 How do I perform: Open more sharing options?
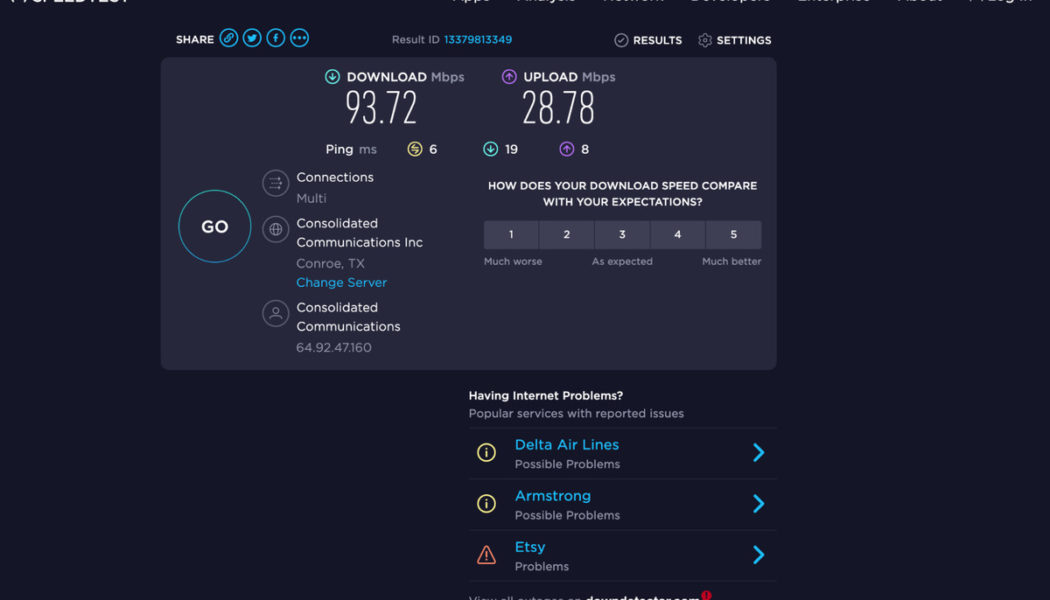[x=299, y=38]
